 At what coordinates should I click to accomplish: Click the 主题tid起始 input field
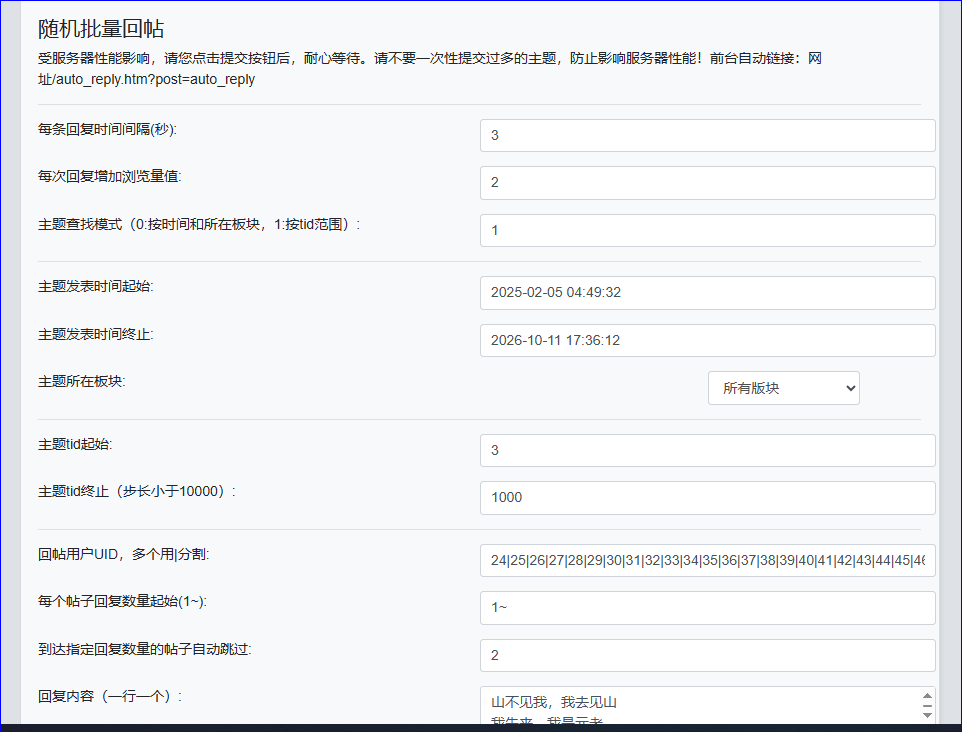pyautogui.click(x=707, y=450)
